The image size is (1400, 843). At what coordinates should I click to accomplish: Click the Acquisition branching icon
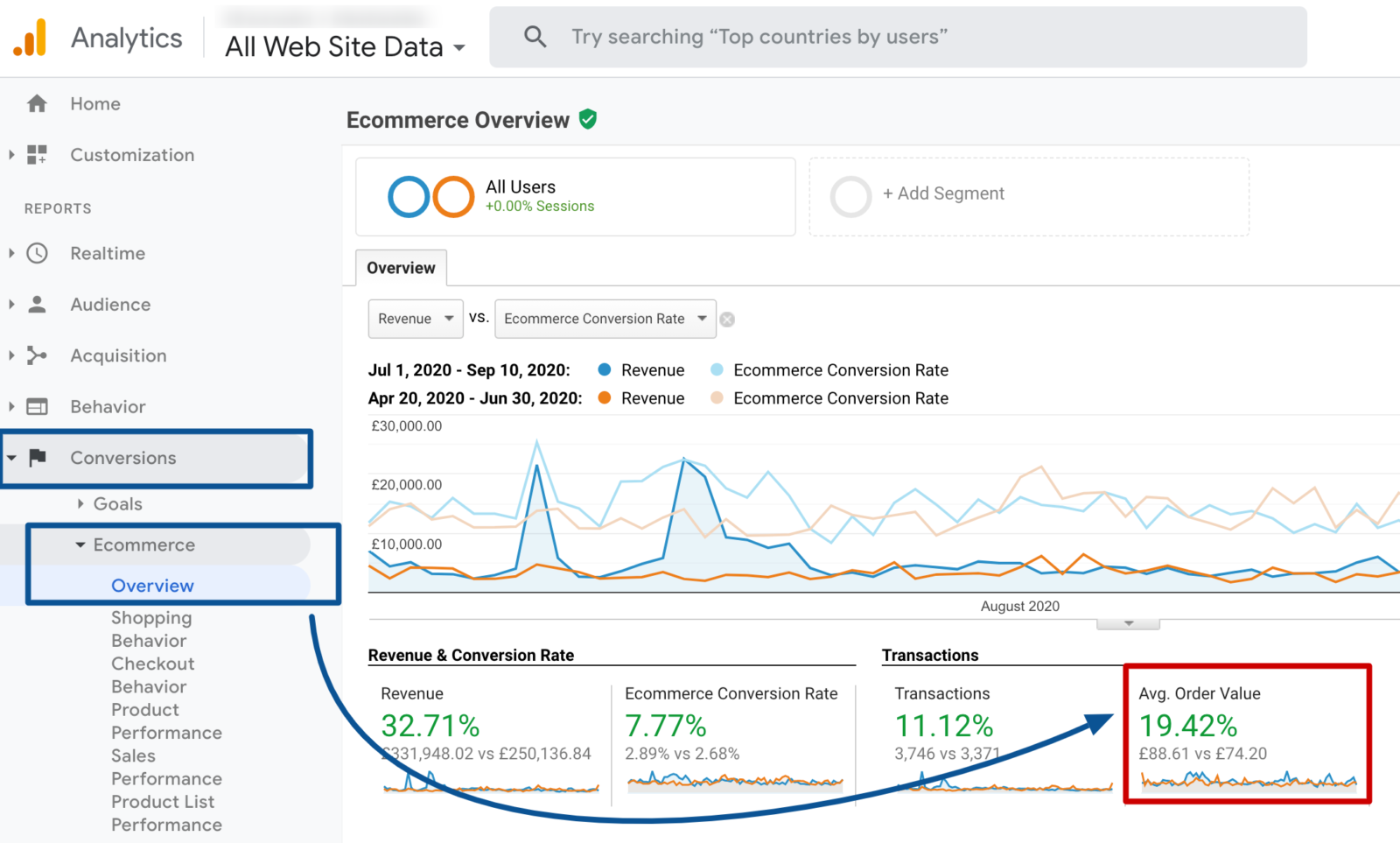[x=37, y=355]
